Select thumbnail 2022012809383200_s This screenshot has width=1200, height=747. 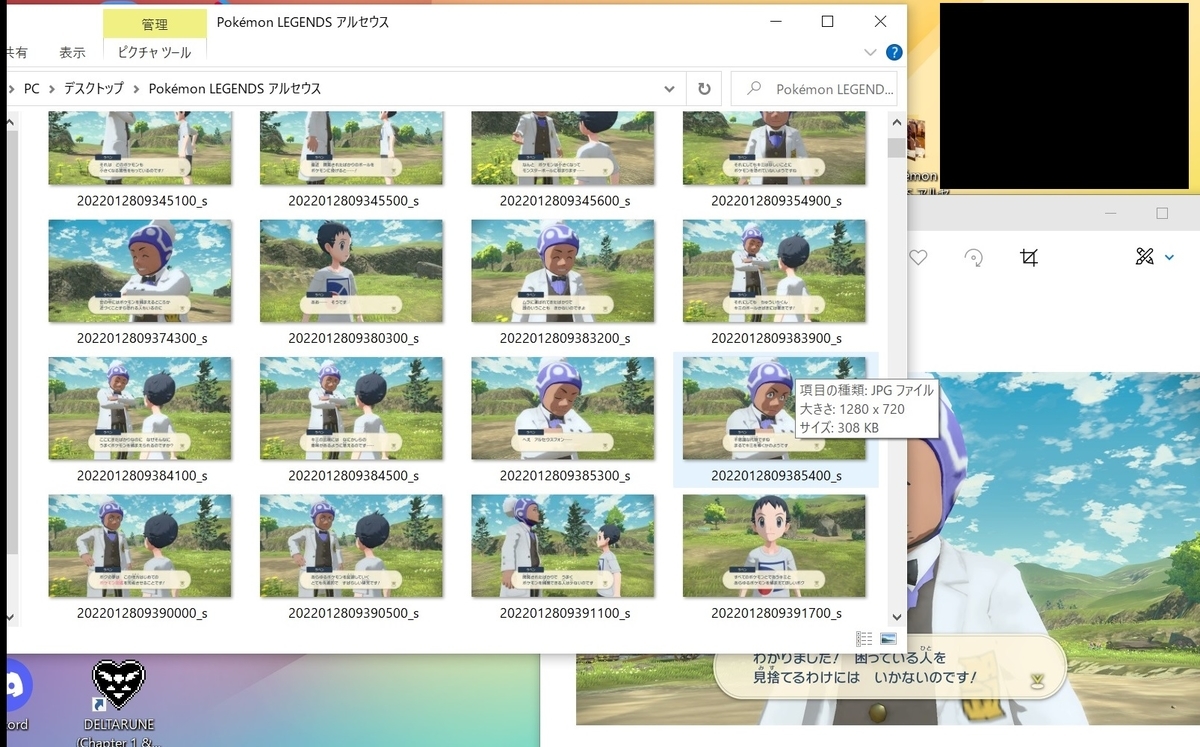564,272
